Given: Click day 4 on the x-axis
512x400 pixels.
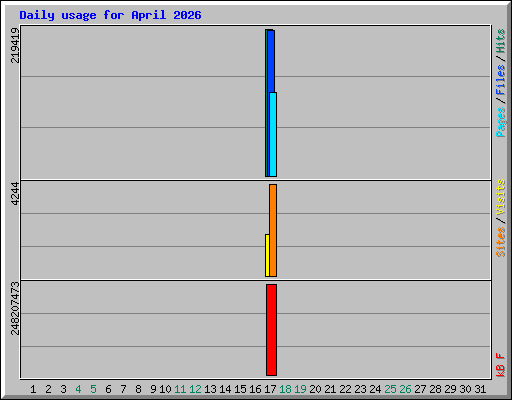Looking at the screenshot, I should [78, 389].
